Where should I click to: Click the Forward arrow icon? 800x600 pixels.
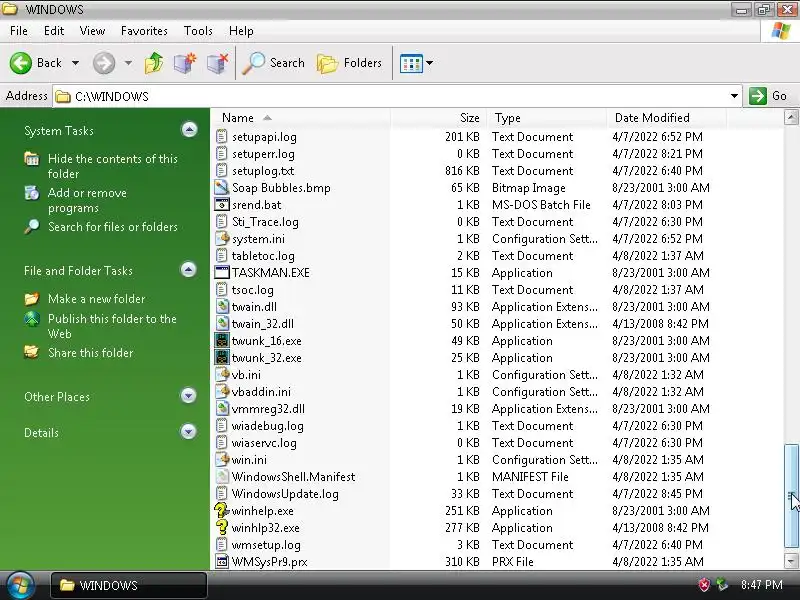[x=104, y=63]
